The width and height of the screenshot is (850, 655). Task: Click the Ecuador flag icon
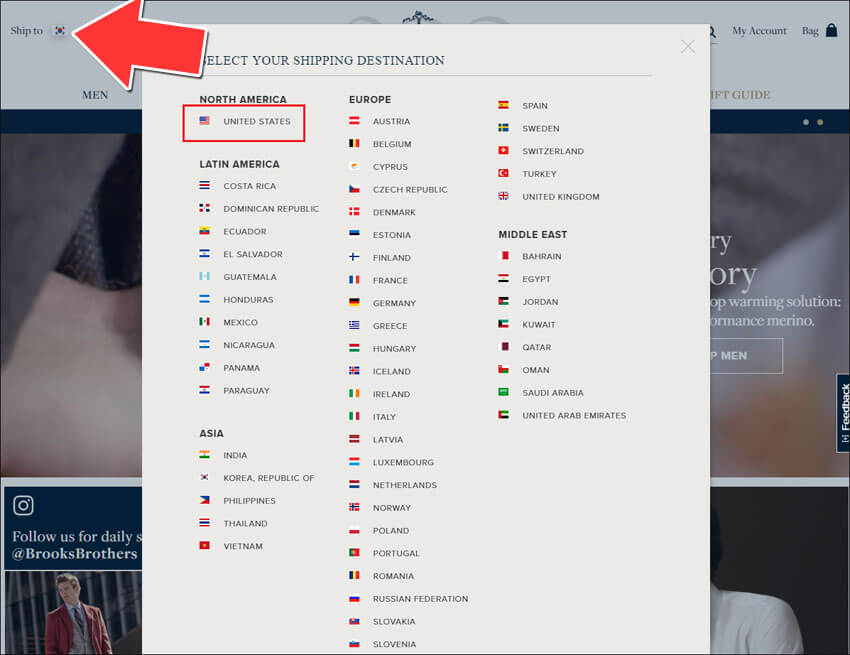tap(204, 231)
